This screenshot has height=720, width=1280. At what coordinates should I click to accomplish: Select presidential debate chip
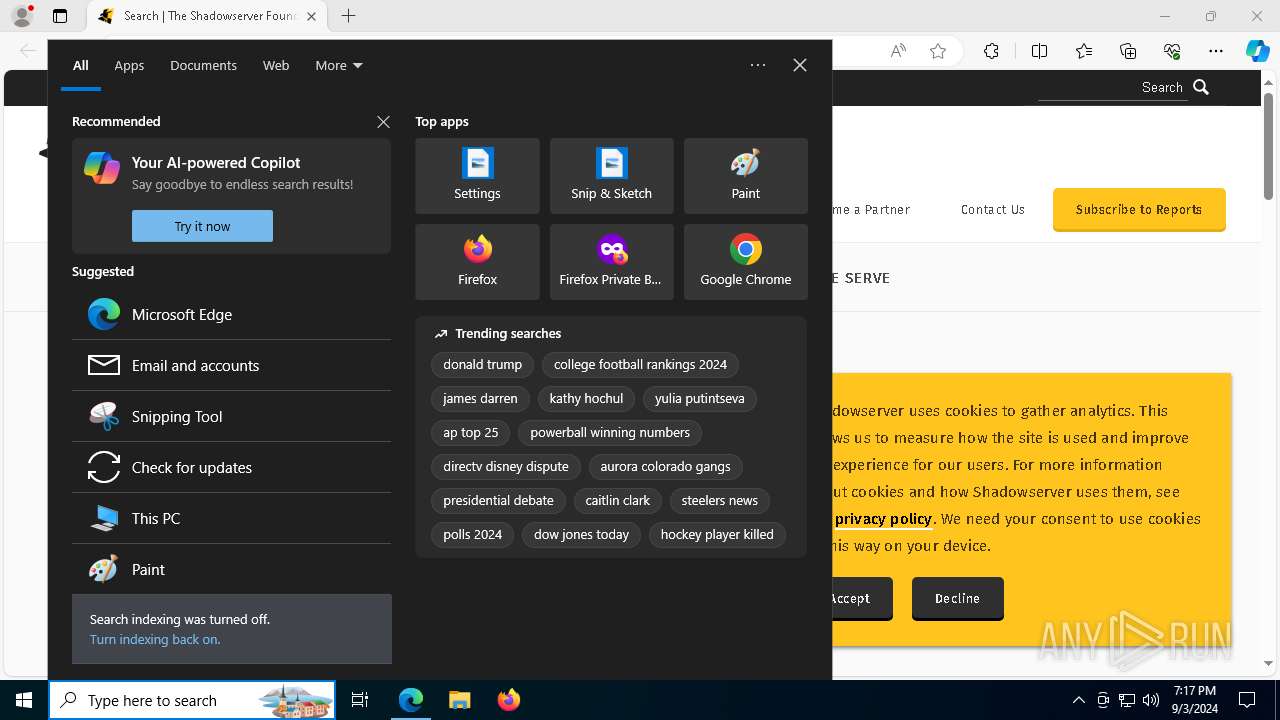[x=498, y=501]
